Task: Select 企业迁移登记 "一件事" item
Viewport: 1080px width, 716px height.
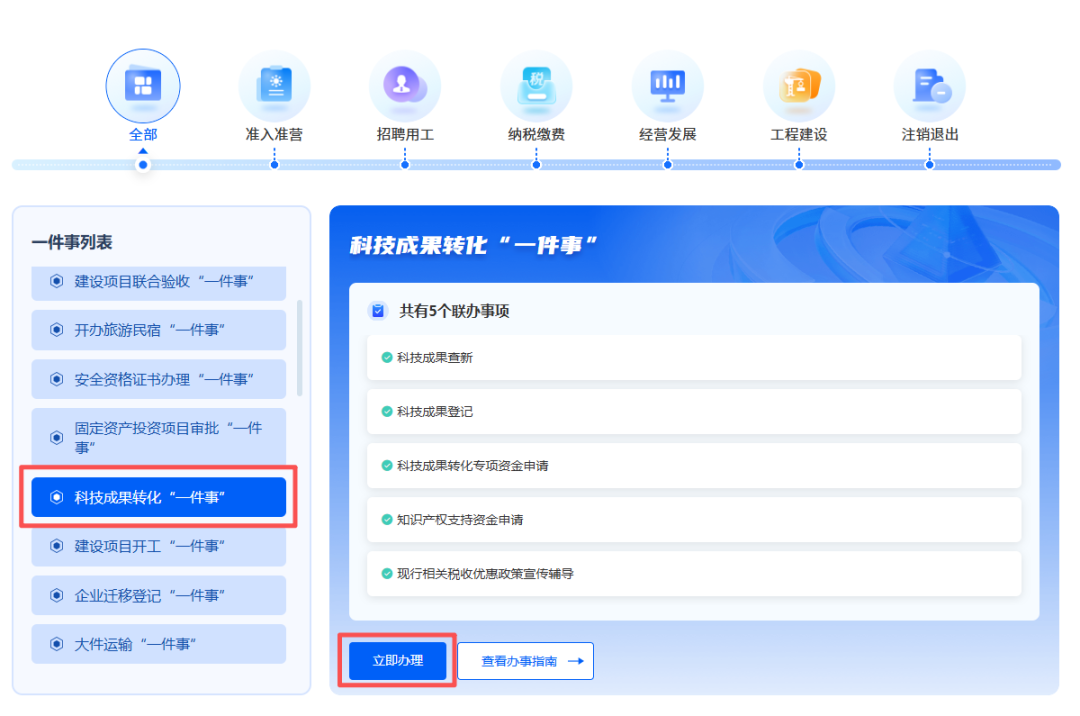Action: coord(158,595)
